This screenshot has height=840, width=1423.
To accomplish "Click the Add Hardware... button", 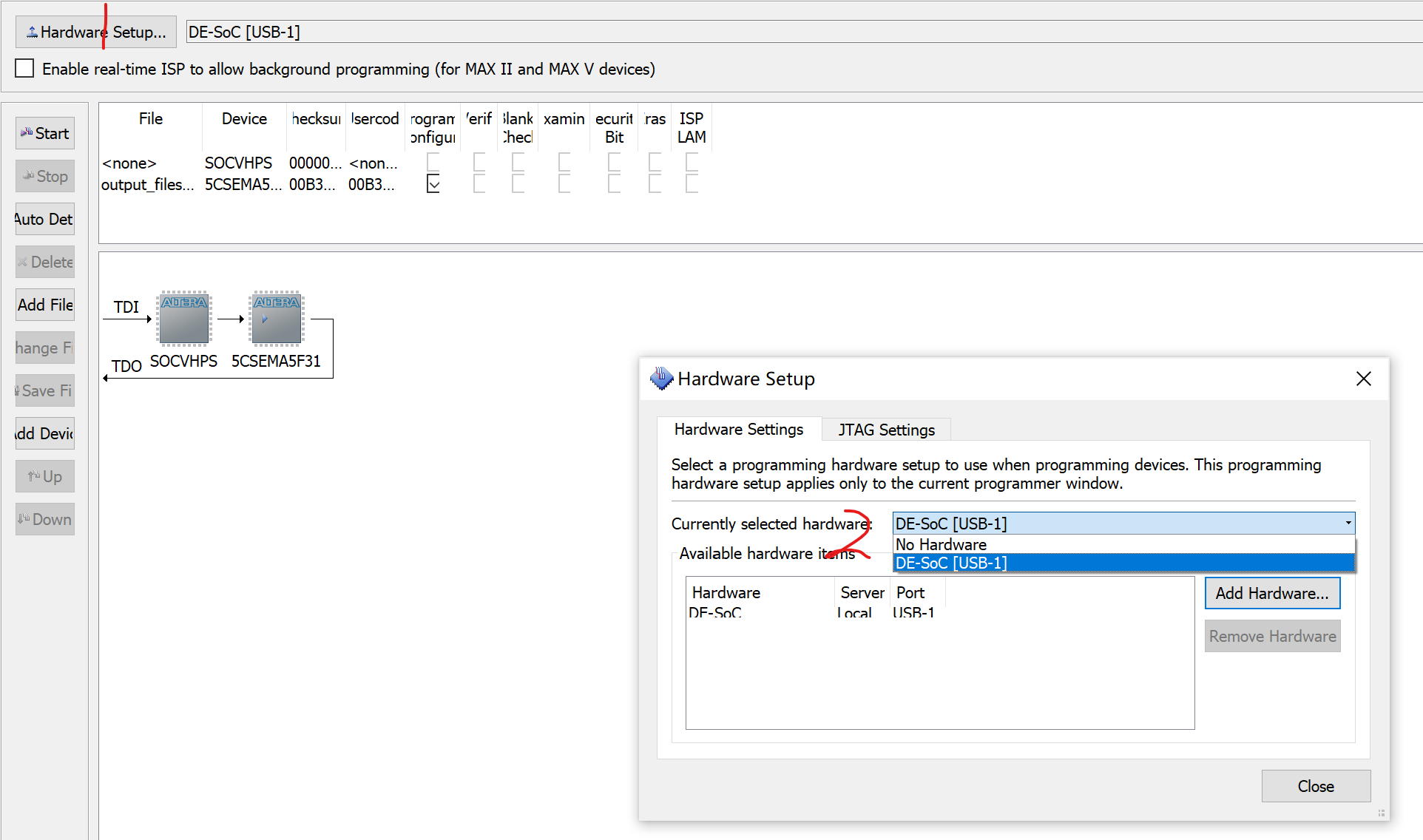I will [1272, 593].
